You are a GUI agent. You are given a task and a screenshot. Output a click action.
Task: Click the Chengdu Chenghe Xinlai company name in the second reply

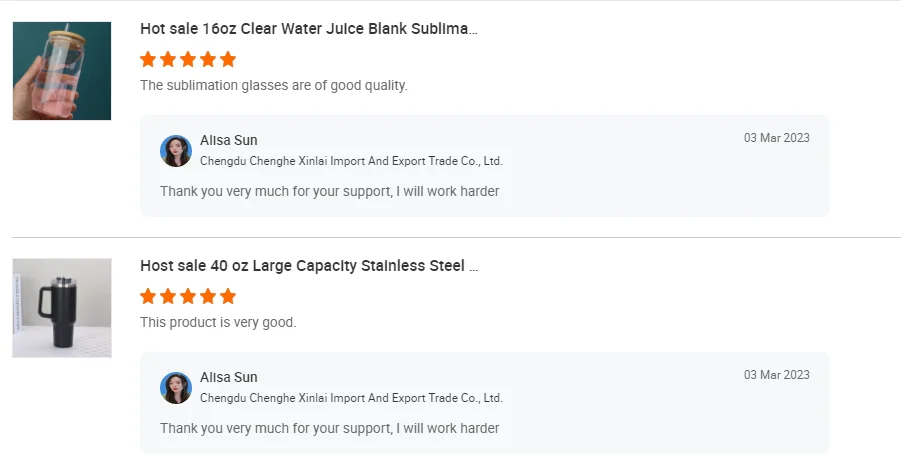point(351,398)
